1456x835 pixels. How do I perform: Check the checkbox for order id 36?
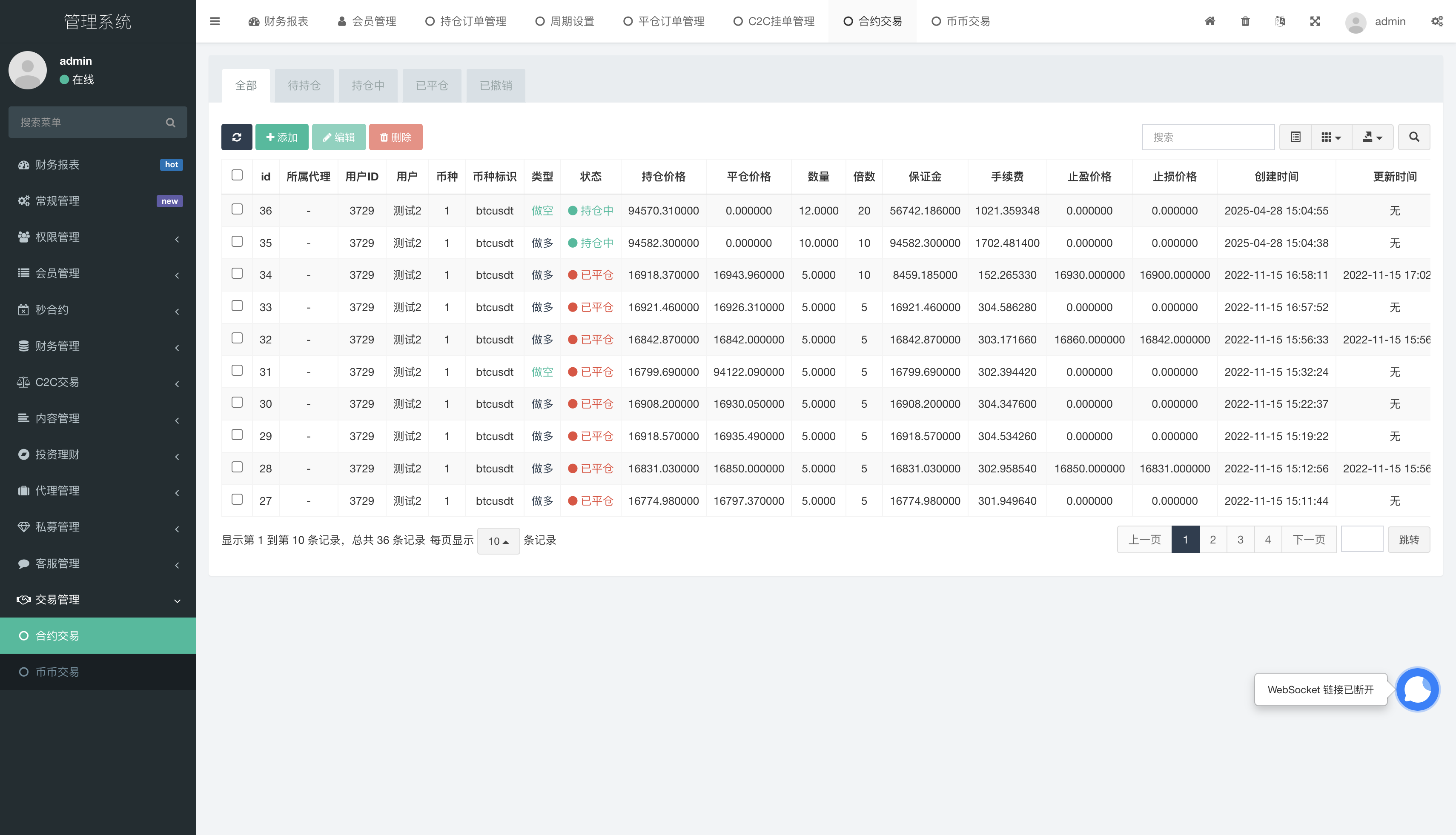[237, 209]
